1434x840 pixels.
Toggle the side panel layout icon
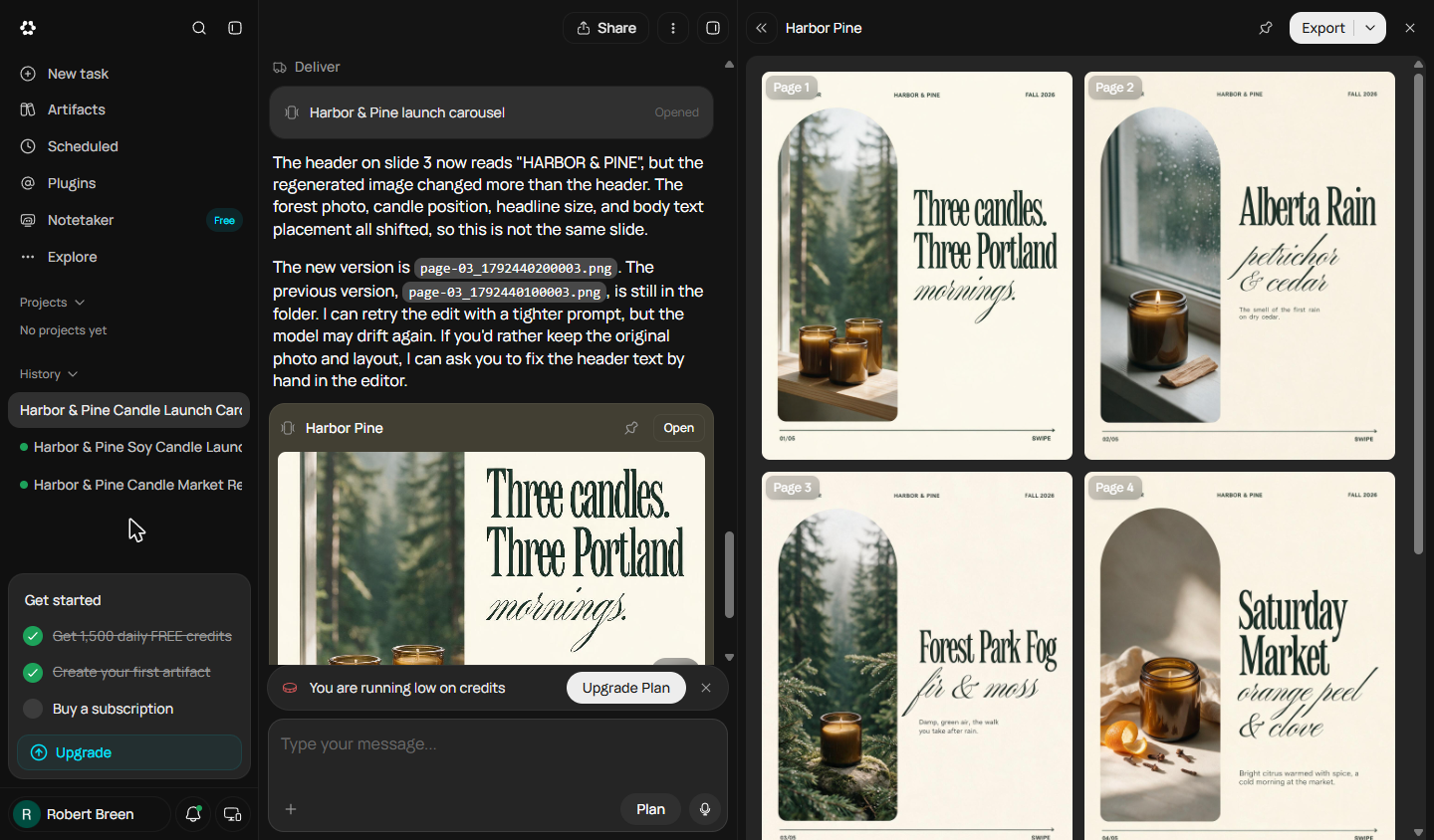713,28
